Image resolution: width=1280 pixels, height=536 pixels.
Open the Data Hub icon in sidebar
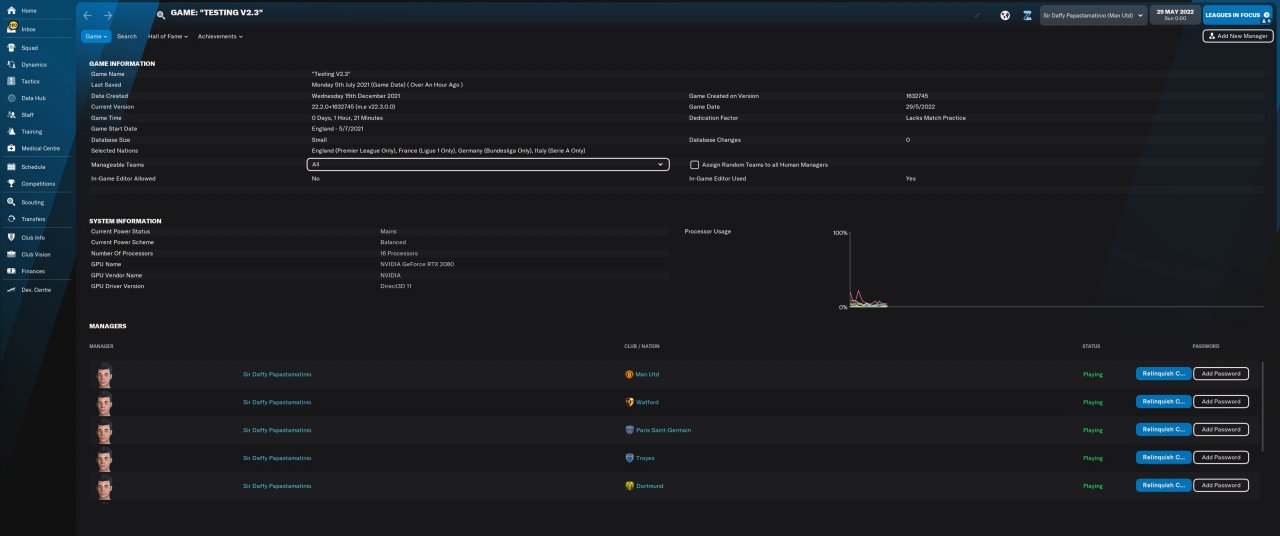[x=11, y=98]
